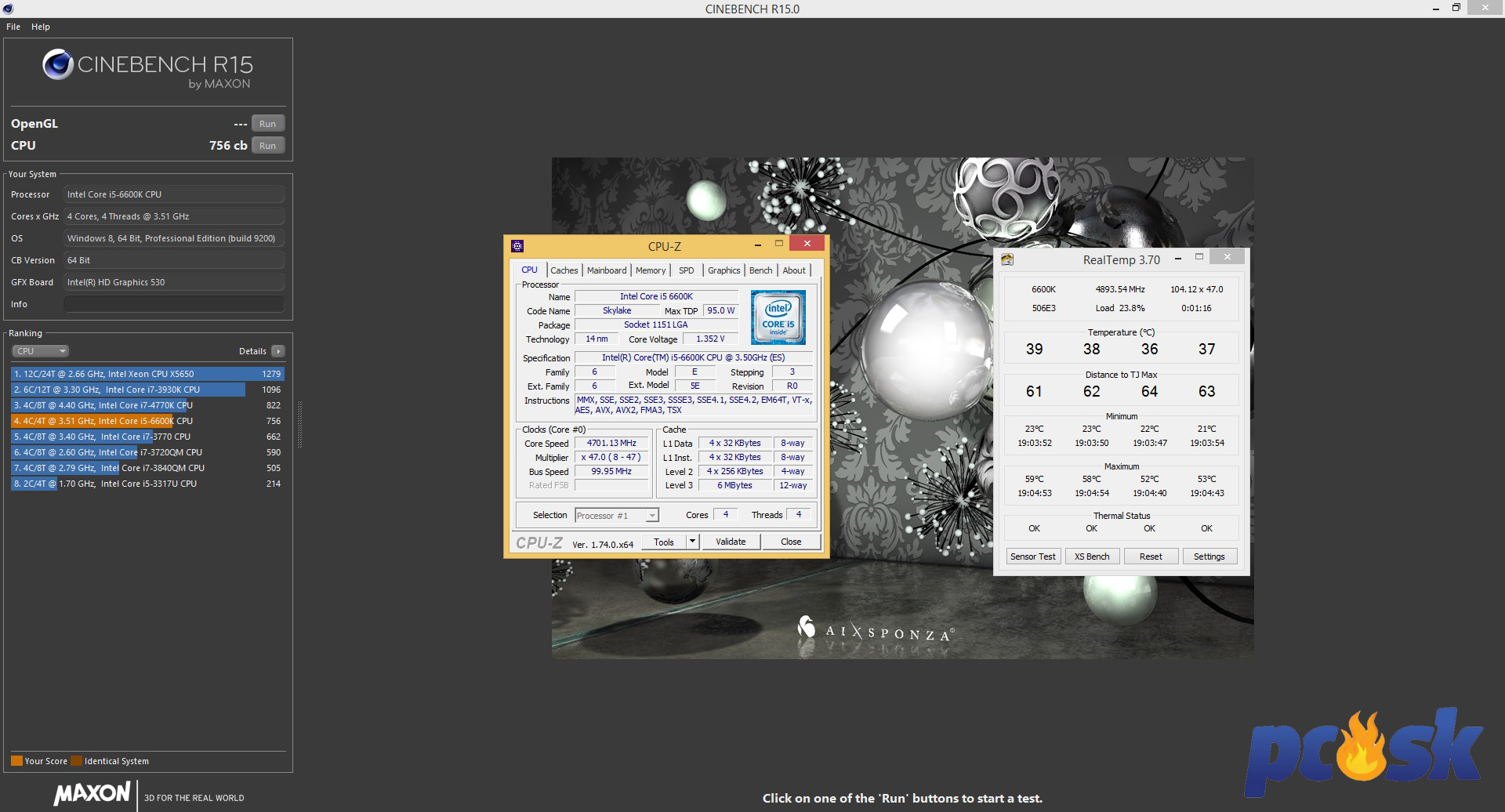Select the Core i7-3930K ranking row
Image resolution: width=1505 pixels, height=812 pixels.
pos(147,390)
